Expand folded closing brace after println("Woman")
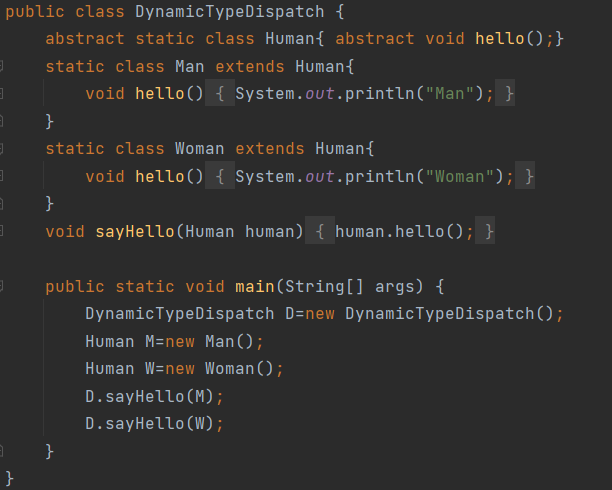The height and width of the screenshot is (490, 612). tap(525, 176)
